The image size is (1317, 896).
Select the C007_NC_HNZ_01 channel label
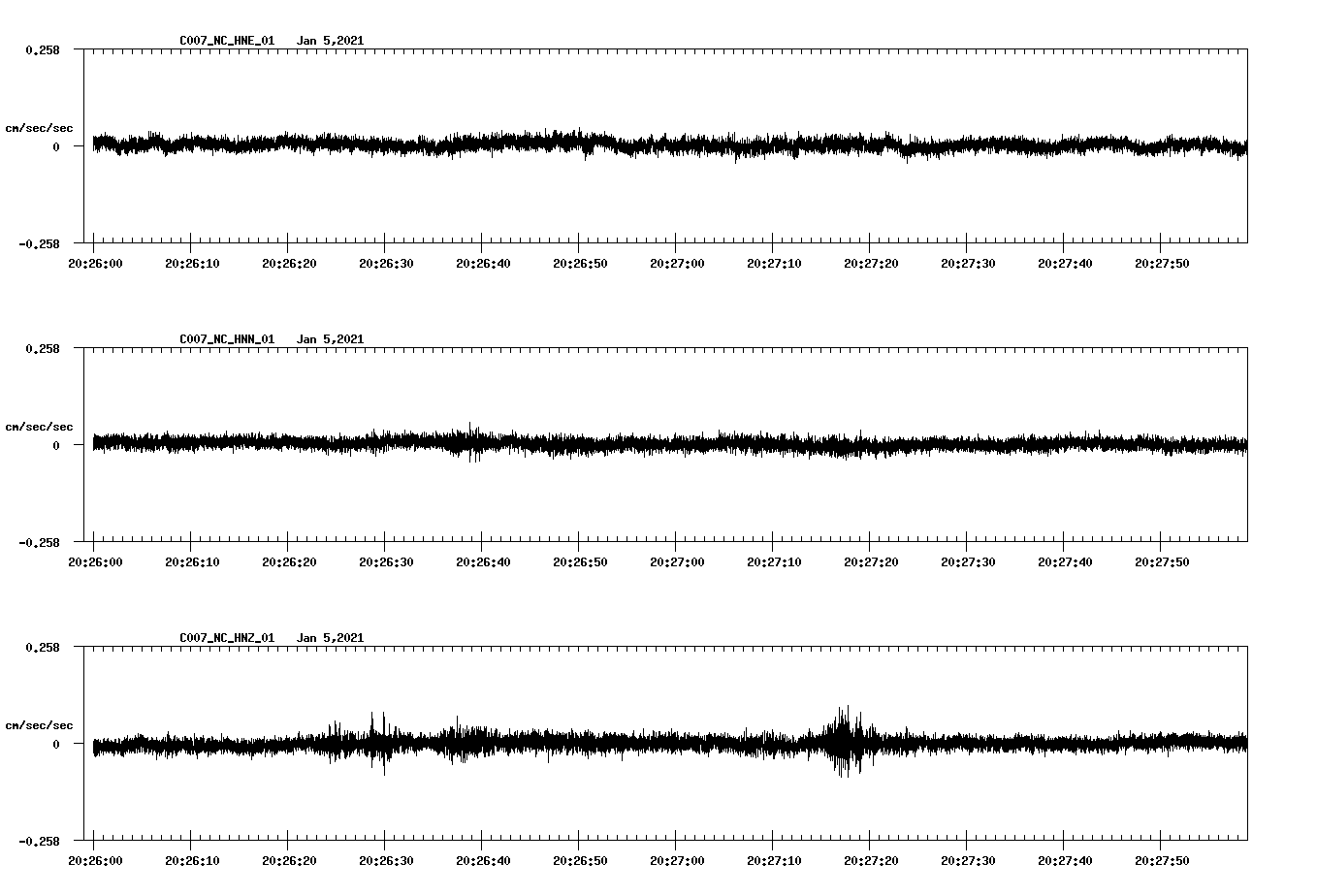225,637
